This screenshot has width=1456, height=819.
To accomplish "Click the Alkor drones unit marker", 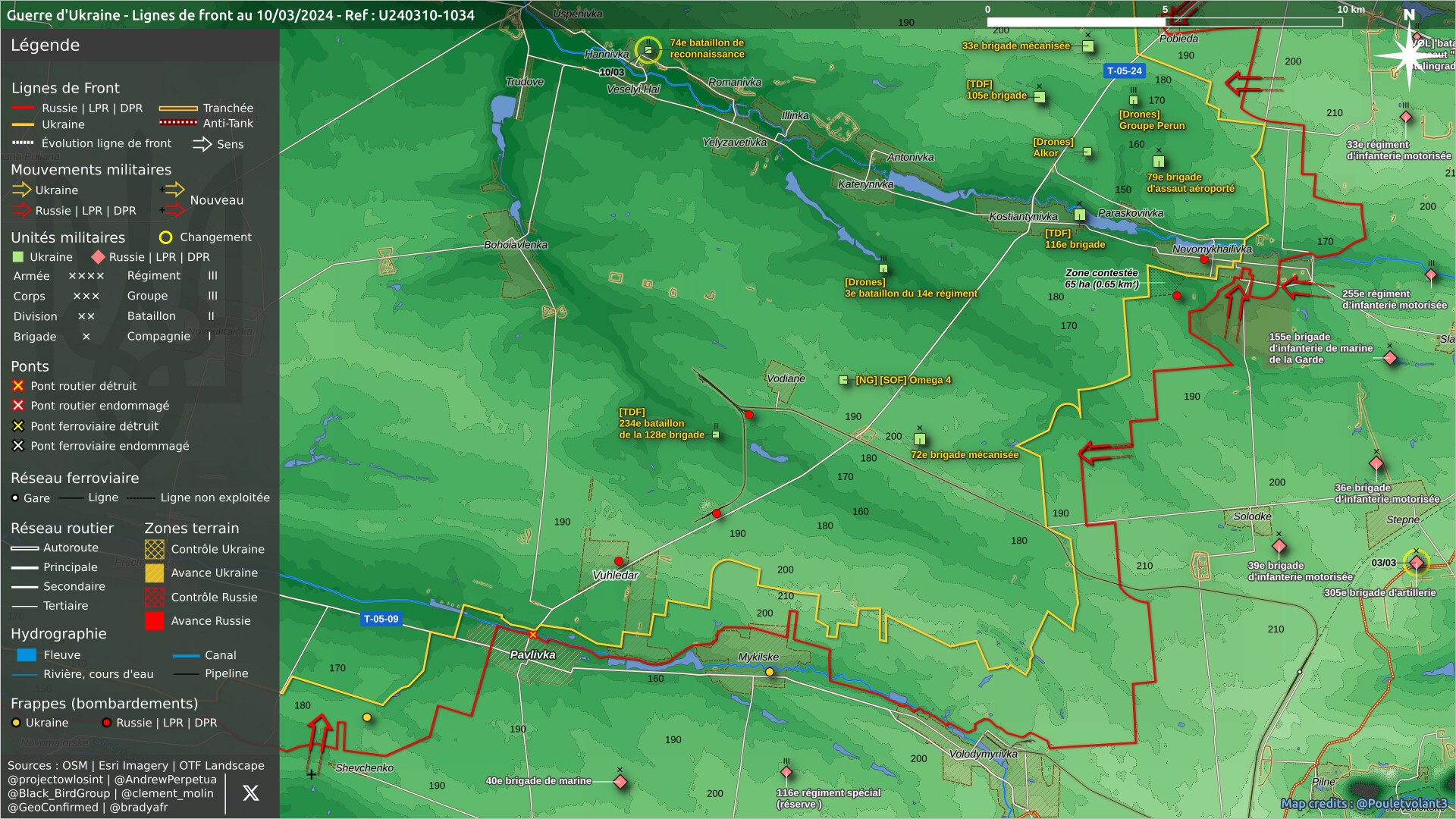I will pos(1087,152).
